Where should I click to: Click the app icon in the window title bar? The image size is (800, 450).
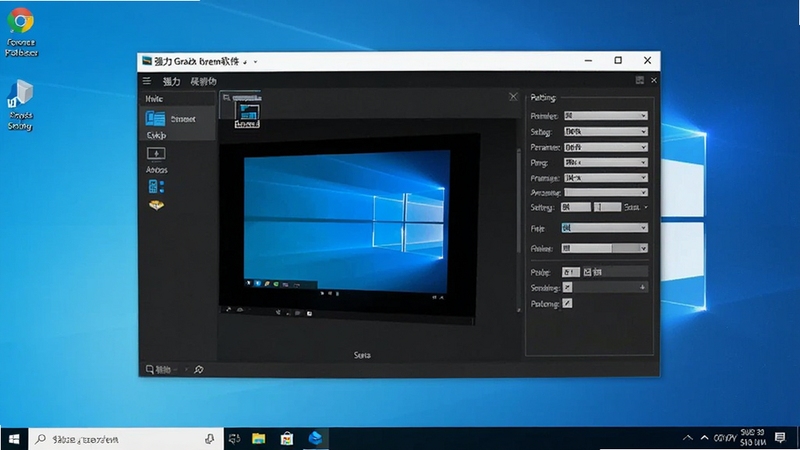click(x=147, y=61)
